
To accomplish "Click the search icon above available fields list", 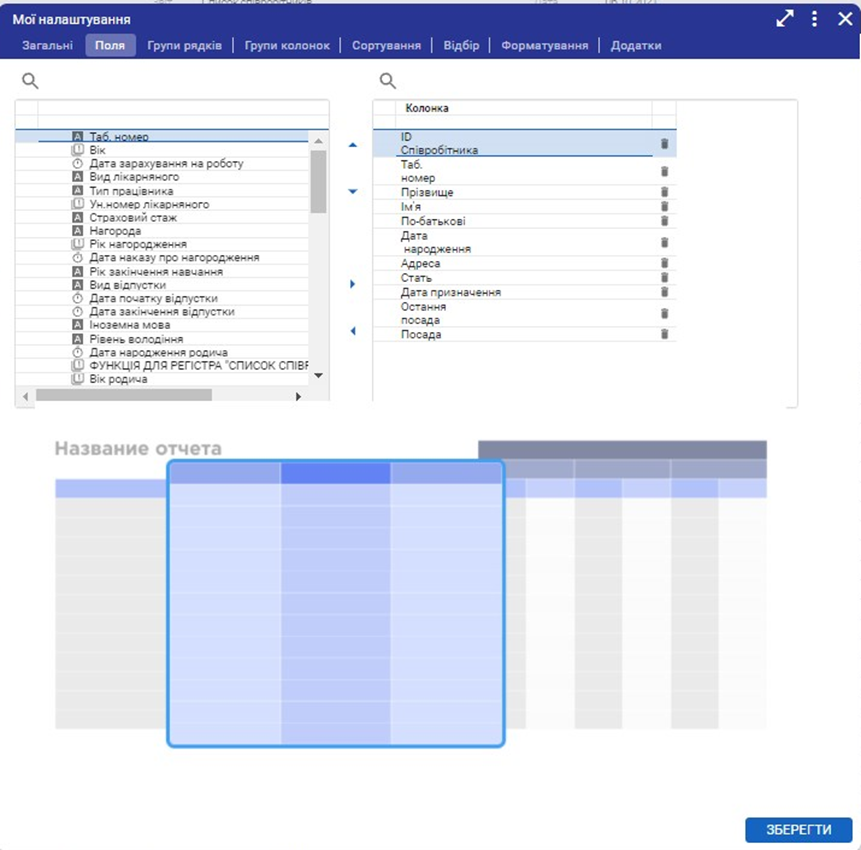I will point(30,81).
